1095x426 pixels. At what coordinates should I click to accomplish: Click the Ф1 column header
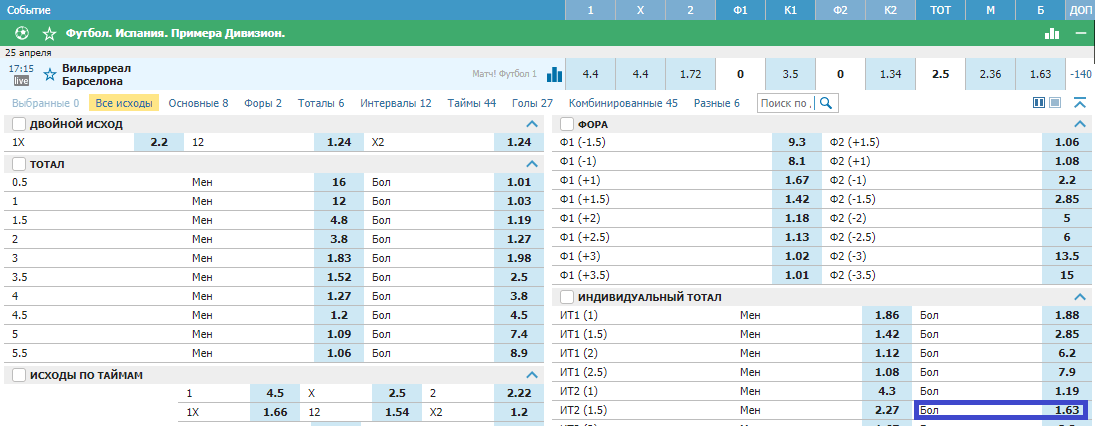click(740, 10)
